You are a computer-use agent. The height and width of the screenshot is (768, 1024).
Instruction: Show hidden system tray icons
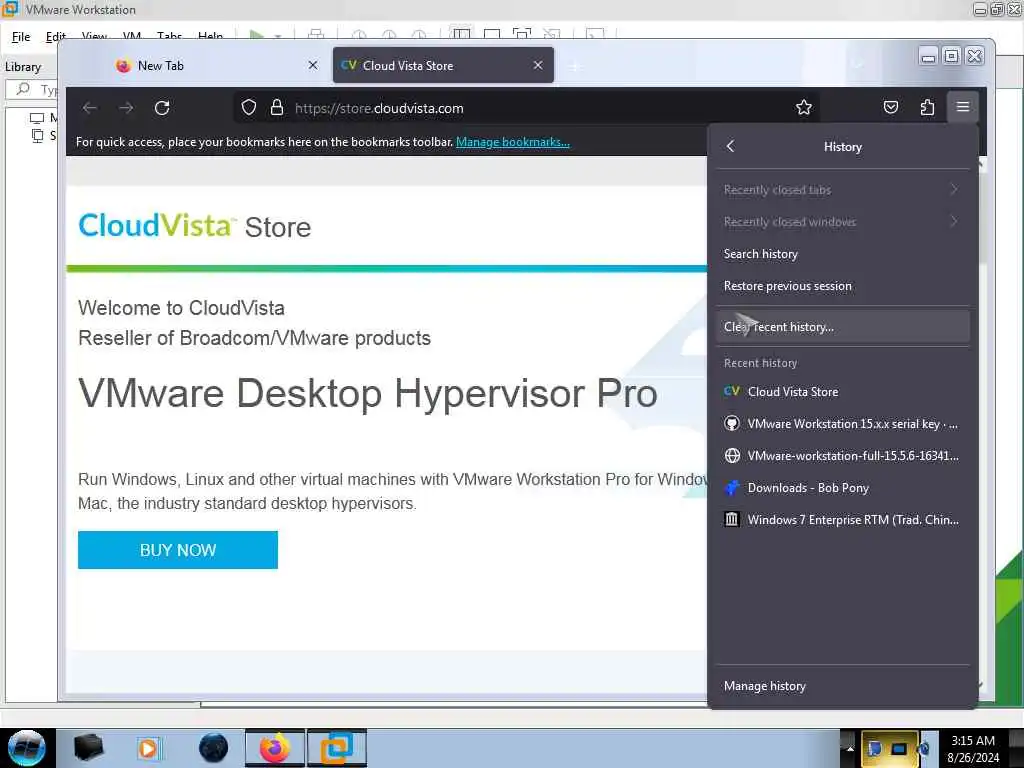click(x=850, y=748)
